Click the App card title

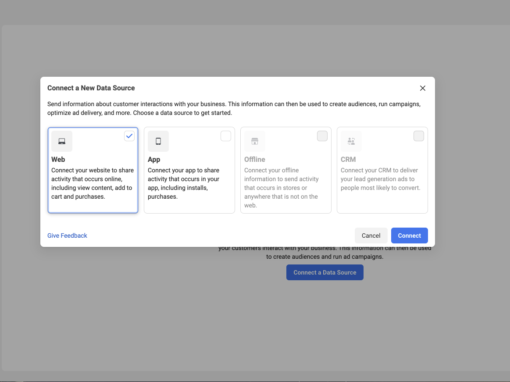[x=154, y=159]
